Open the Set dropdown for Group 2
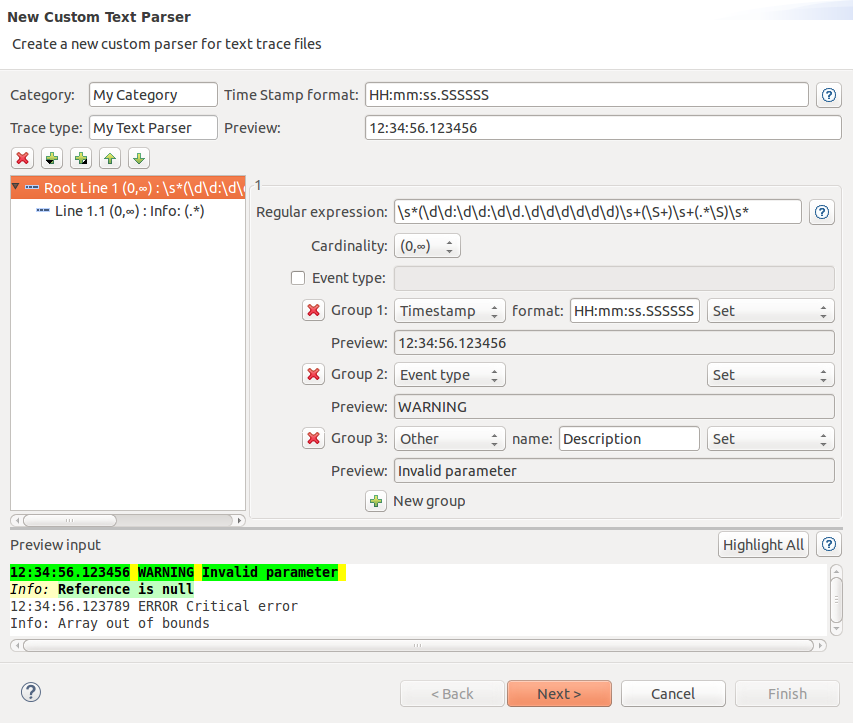Viewport: 853px width, 723px height. coord(770,375)
